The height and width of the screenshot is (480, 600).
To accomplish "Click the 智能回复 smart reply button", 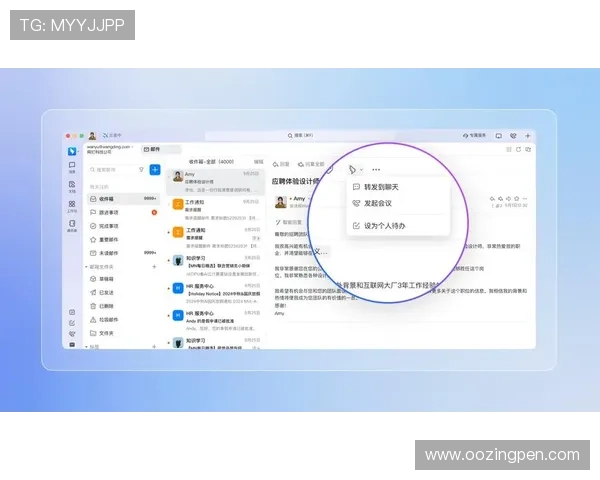I will [289, 222].
